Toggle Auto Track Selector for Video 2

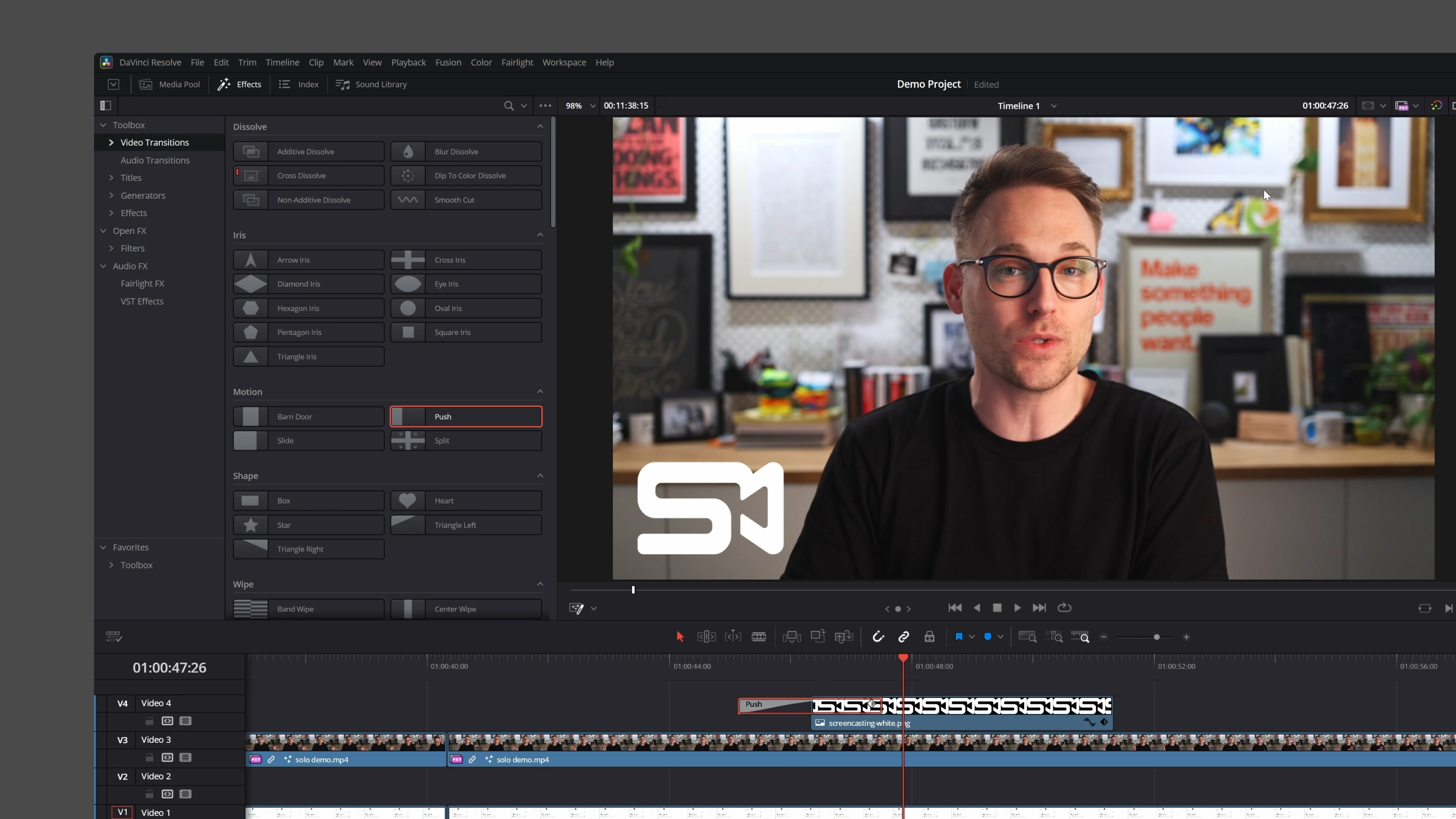point(167,794)
